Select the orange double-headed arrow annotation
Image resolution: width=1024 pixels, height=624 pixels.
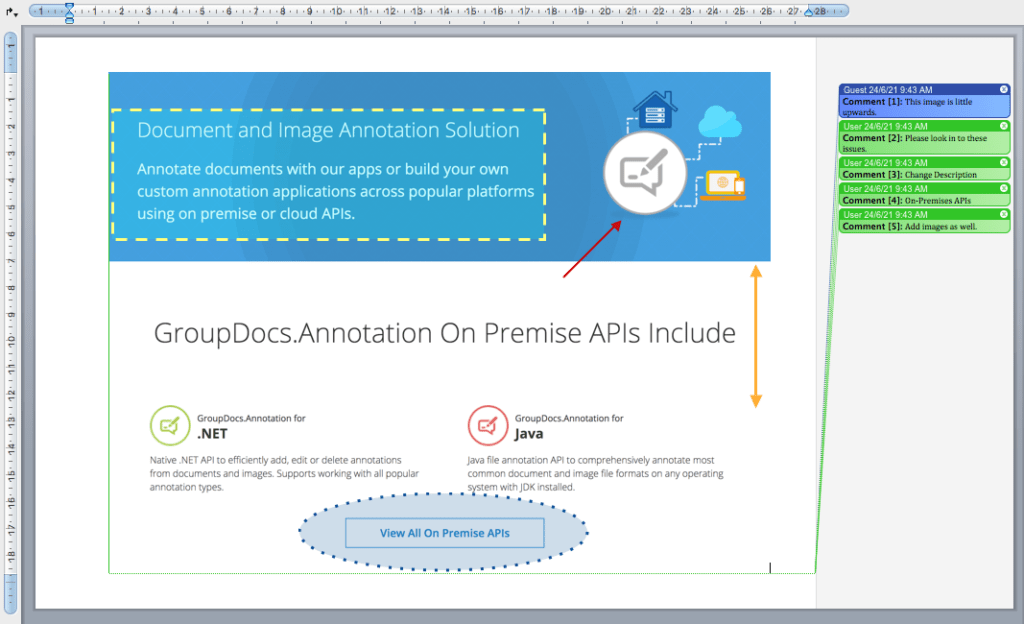pos(756,330)
